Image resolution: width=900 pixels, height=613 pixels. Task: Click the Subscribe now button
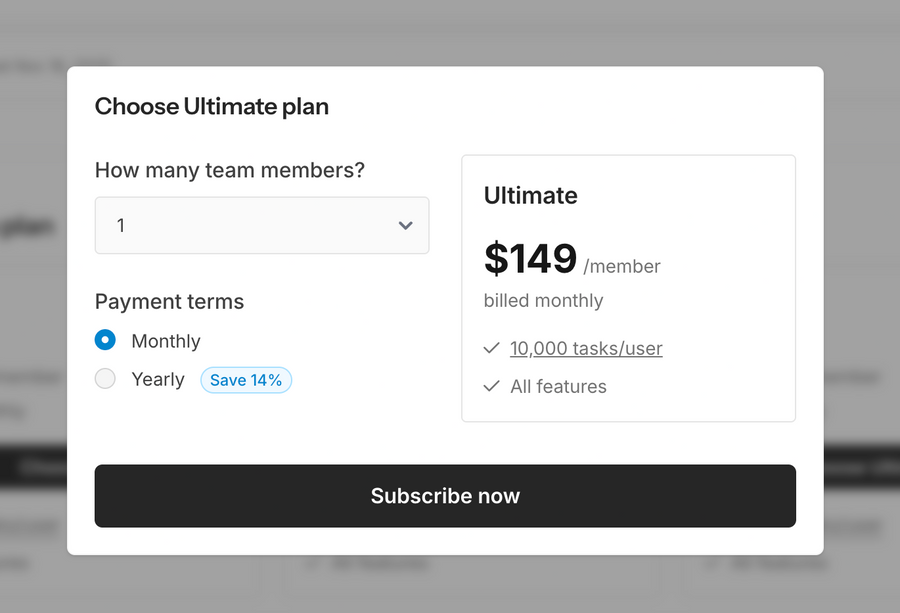(445, 495)
